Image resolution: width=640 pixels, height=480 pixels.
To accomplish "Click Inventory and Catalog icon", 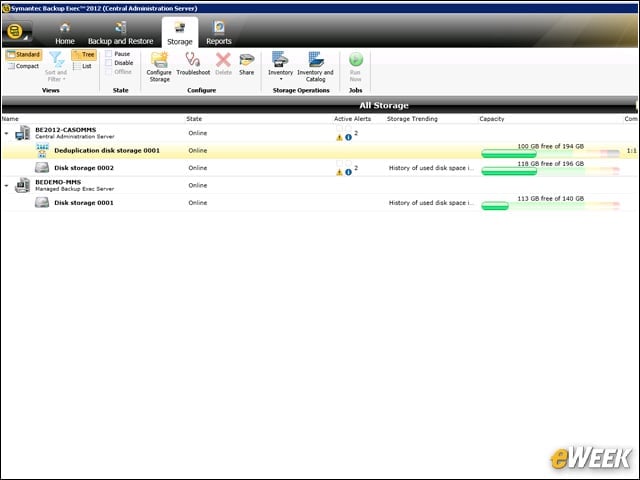I will [316, 60].
